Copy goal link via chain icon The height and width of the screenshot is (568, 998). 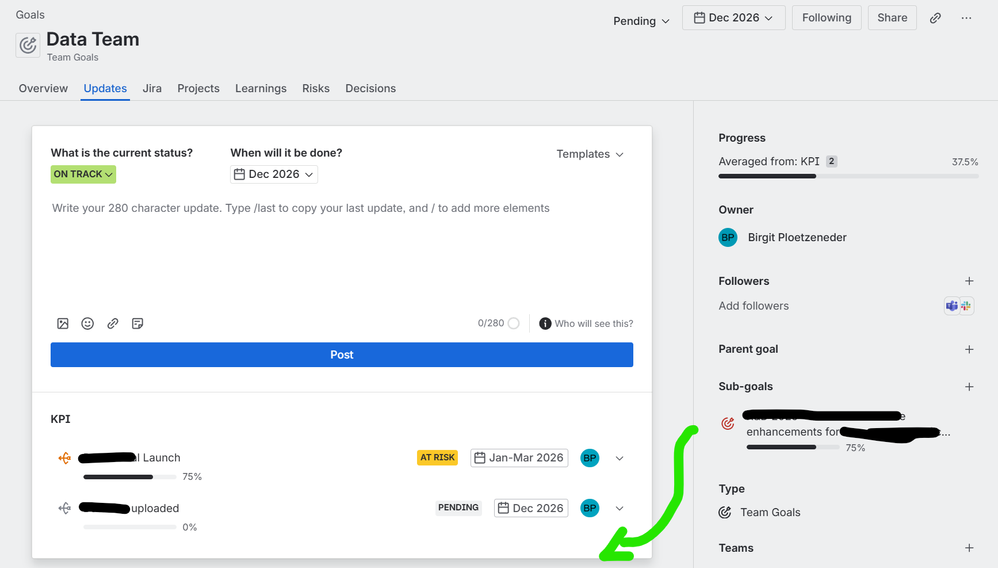(x=935, y=18)
